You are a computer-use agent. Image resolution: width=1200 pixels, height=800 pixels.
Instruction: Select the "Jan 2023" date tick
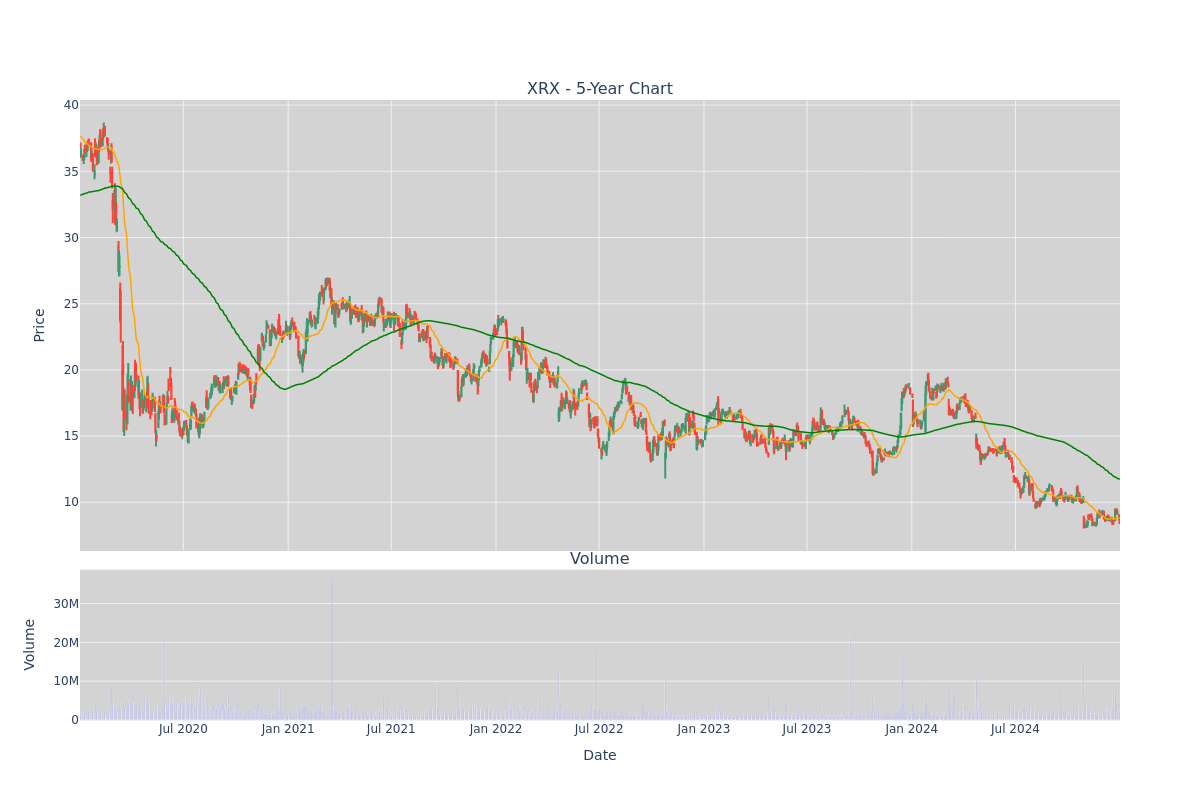pos(703,729)
